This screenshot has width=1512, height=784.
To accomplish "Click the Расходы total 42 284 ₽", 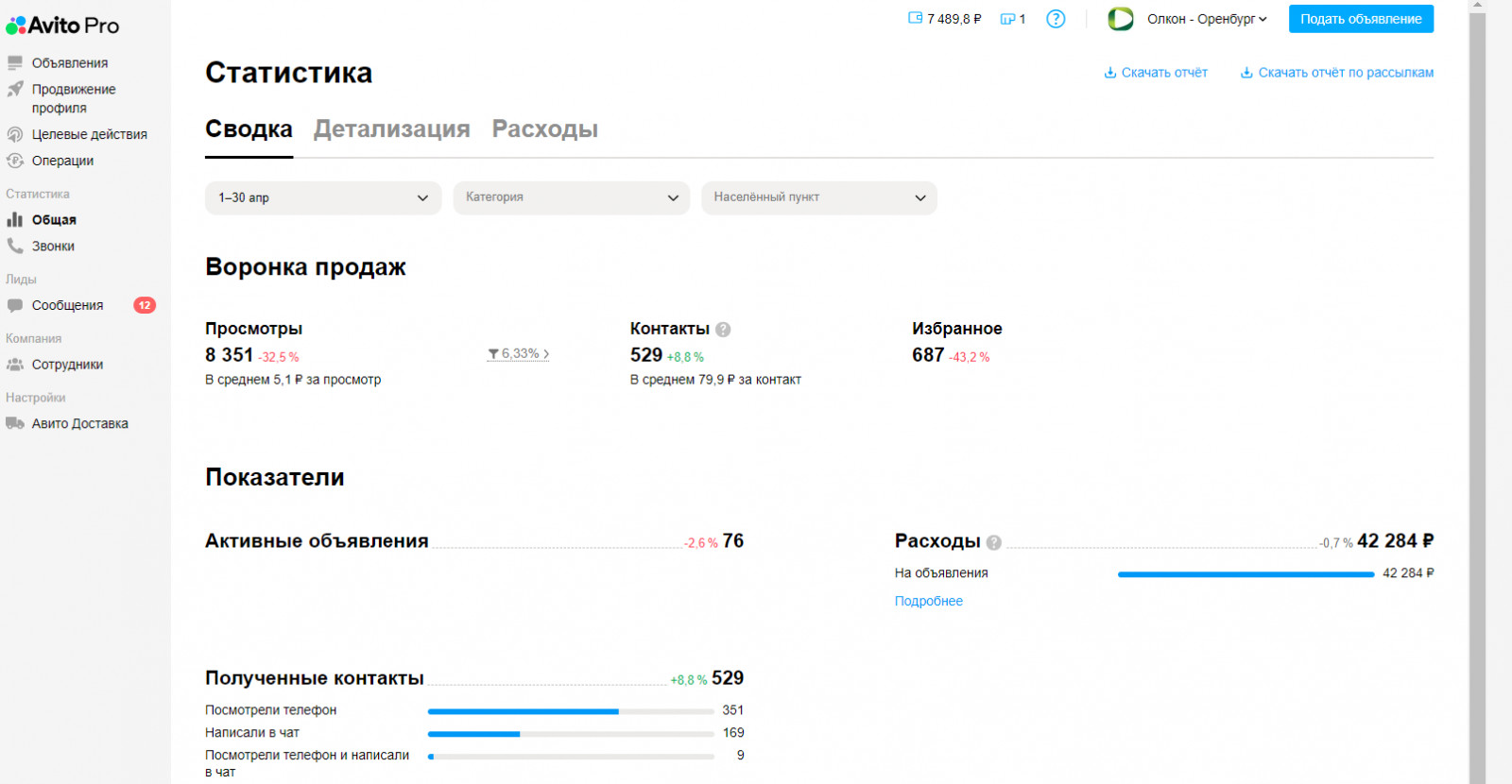I will (x=1396, y=541).
